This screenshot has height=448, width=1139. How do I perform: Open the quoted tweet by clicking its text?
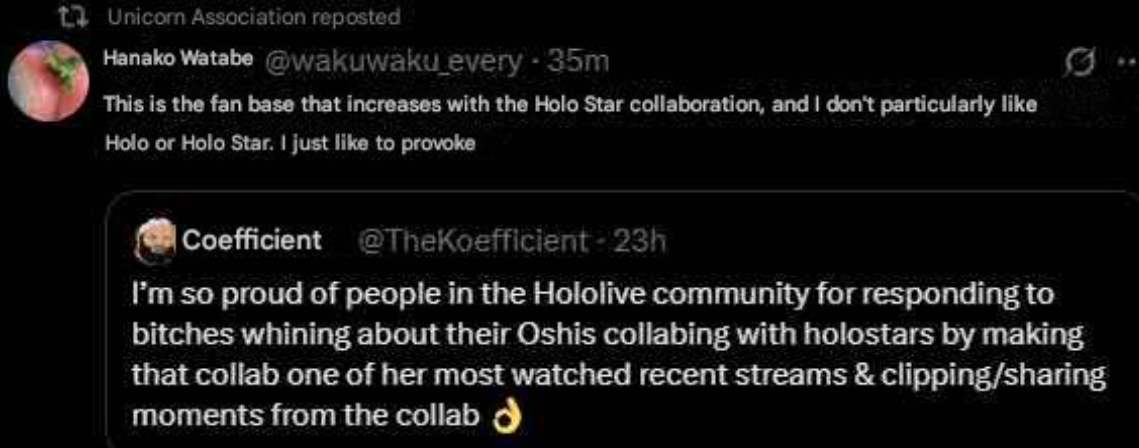pos(600,342)
